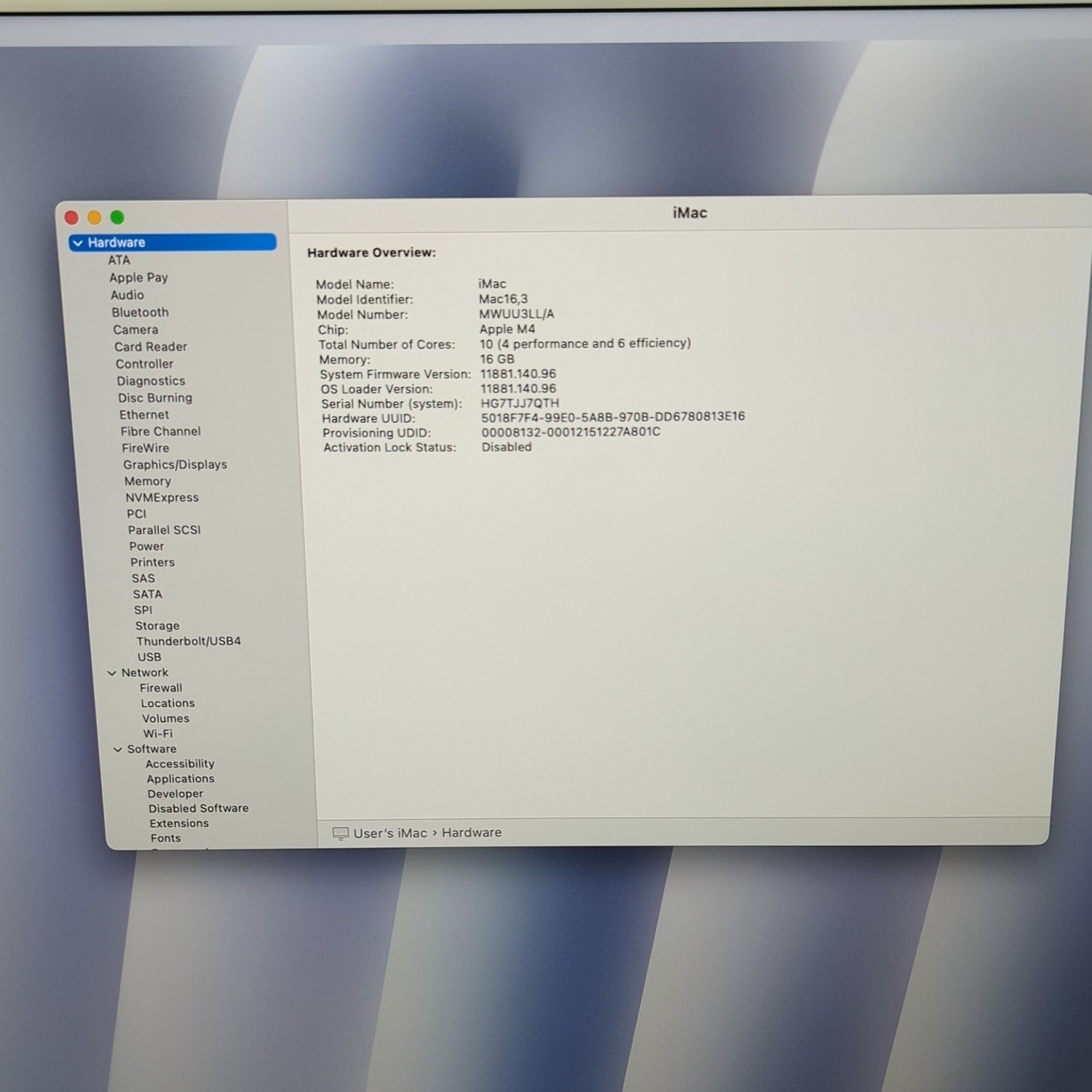Select Locations under Network
Viewport: 1092px width, 1092px height.
[168, 703]
